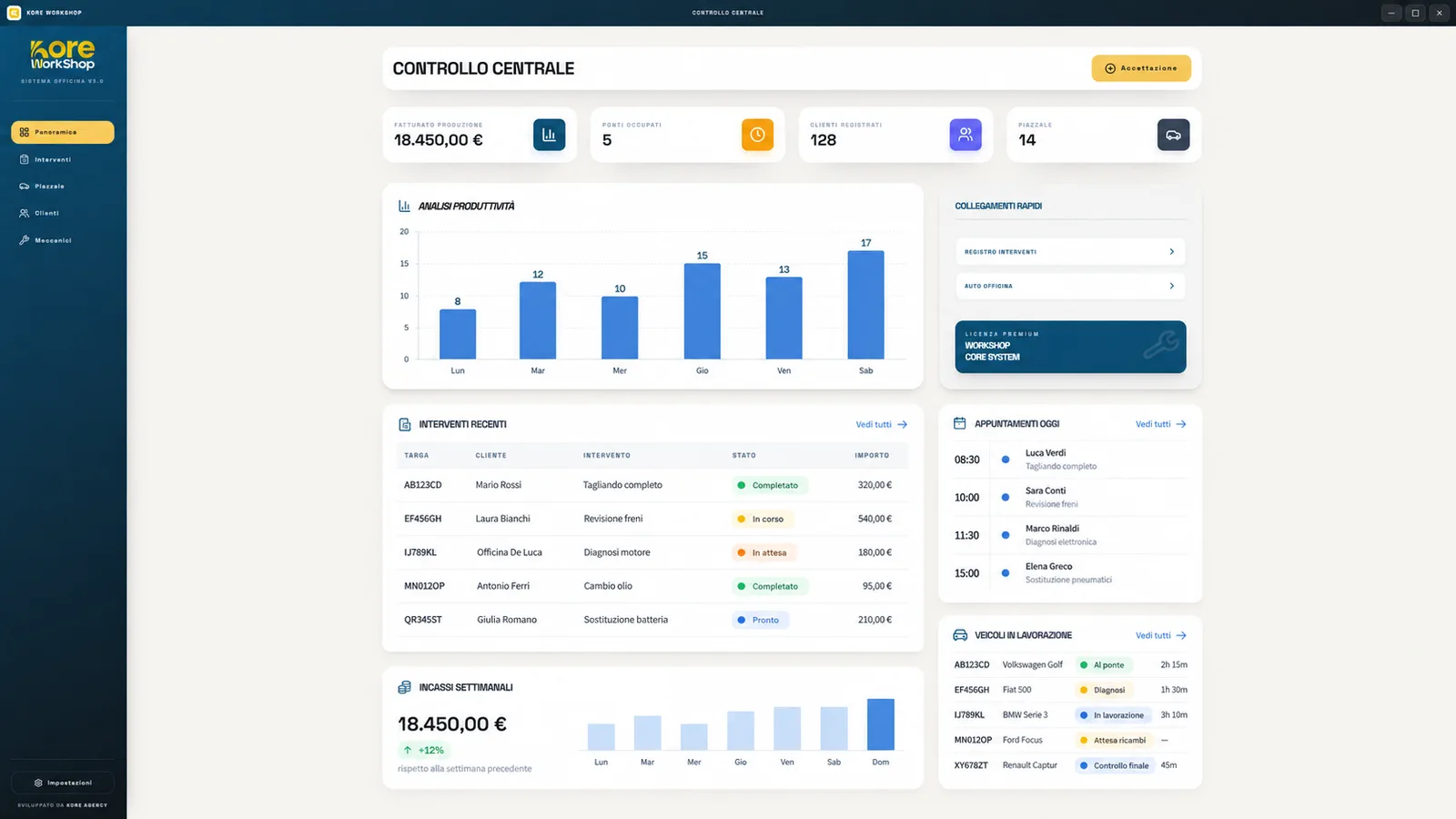
Task: Click the Attesa ricambi status badge
Action: (1114, 740)
